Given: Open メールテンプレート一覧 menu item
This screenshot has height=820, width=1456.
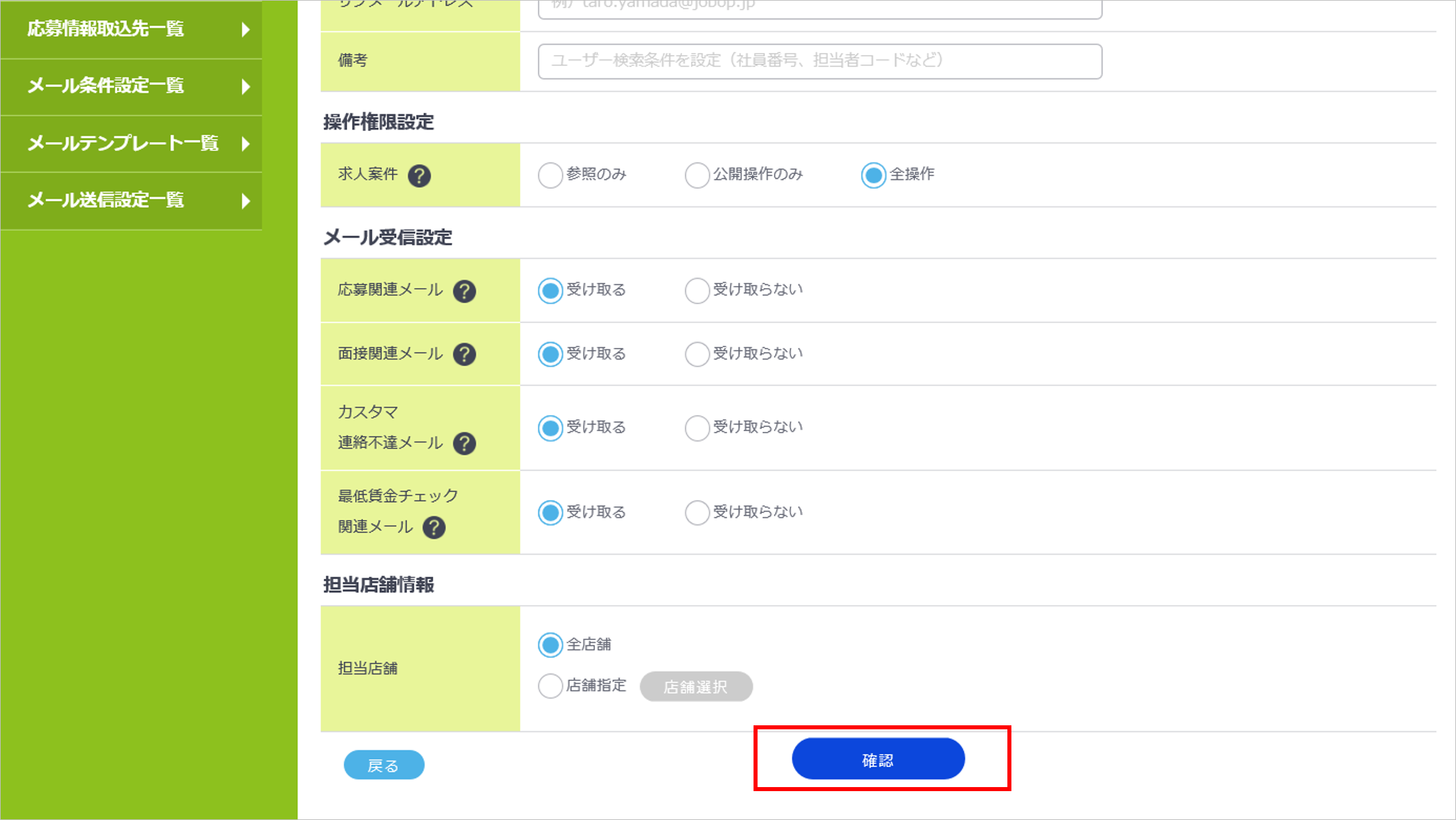Looking at the screenshot, I should coord(123,143).
